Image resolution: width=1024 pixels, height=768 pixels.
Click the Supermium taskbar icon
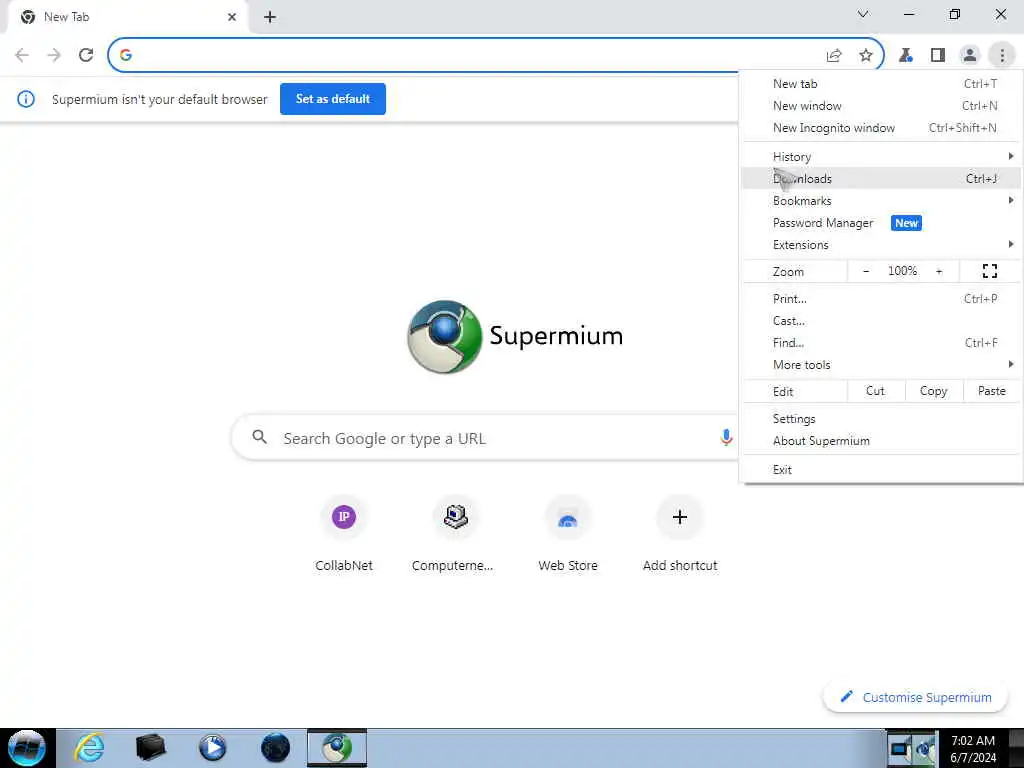click(x=337, y=748)
